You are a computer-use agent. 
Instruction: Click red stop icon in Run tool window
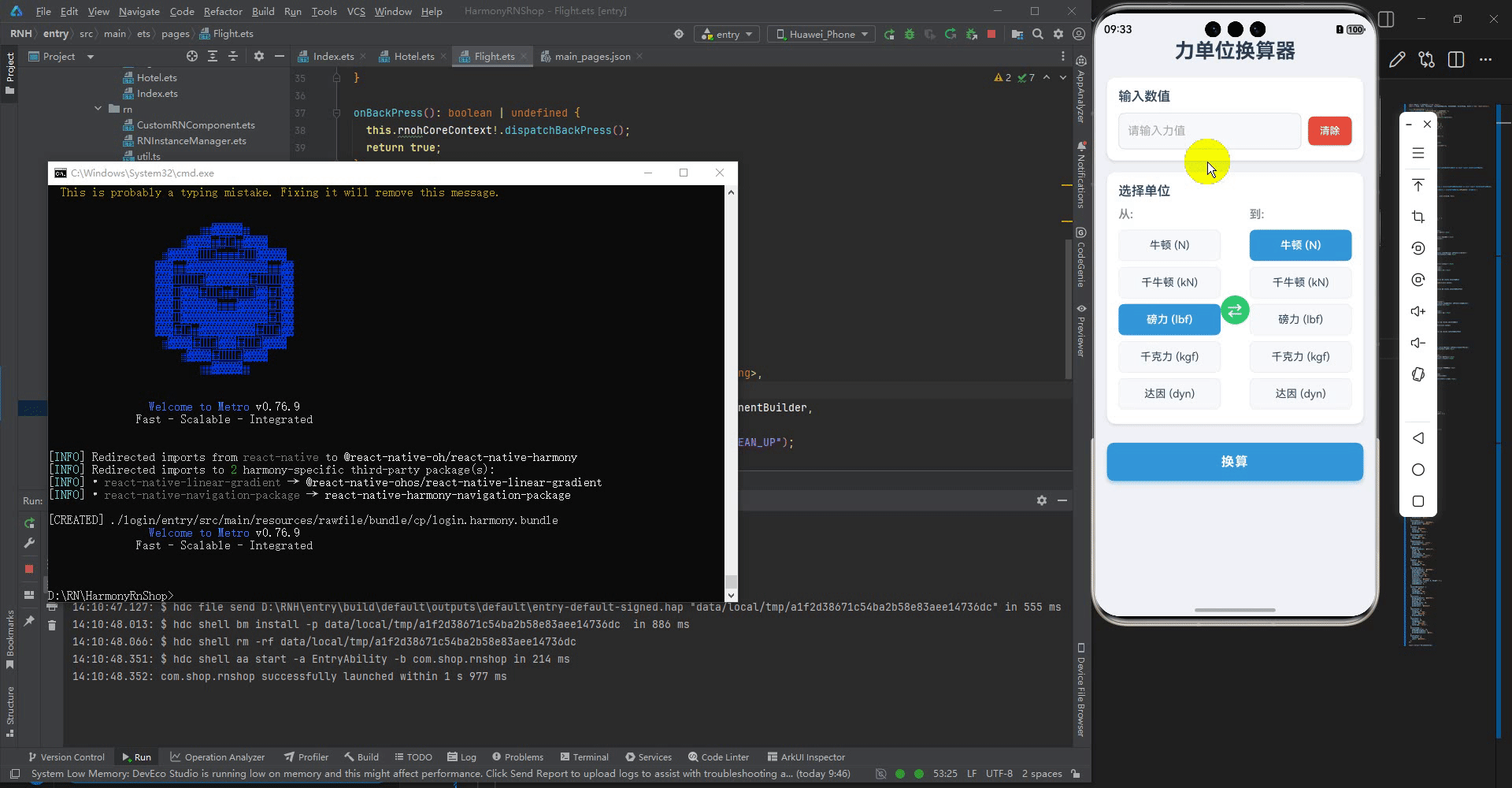pos(29,569)
